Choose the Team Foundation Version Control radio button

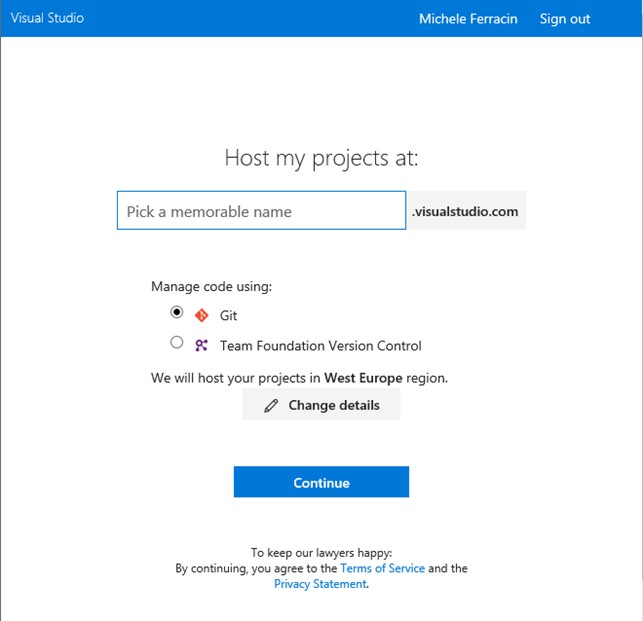click(177, 343)
